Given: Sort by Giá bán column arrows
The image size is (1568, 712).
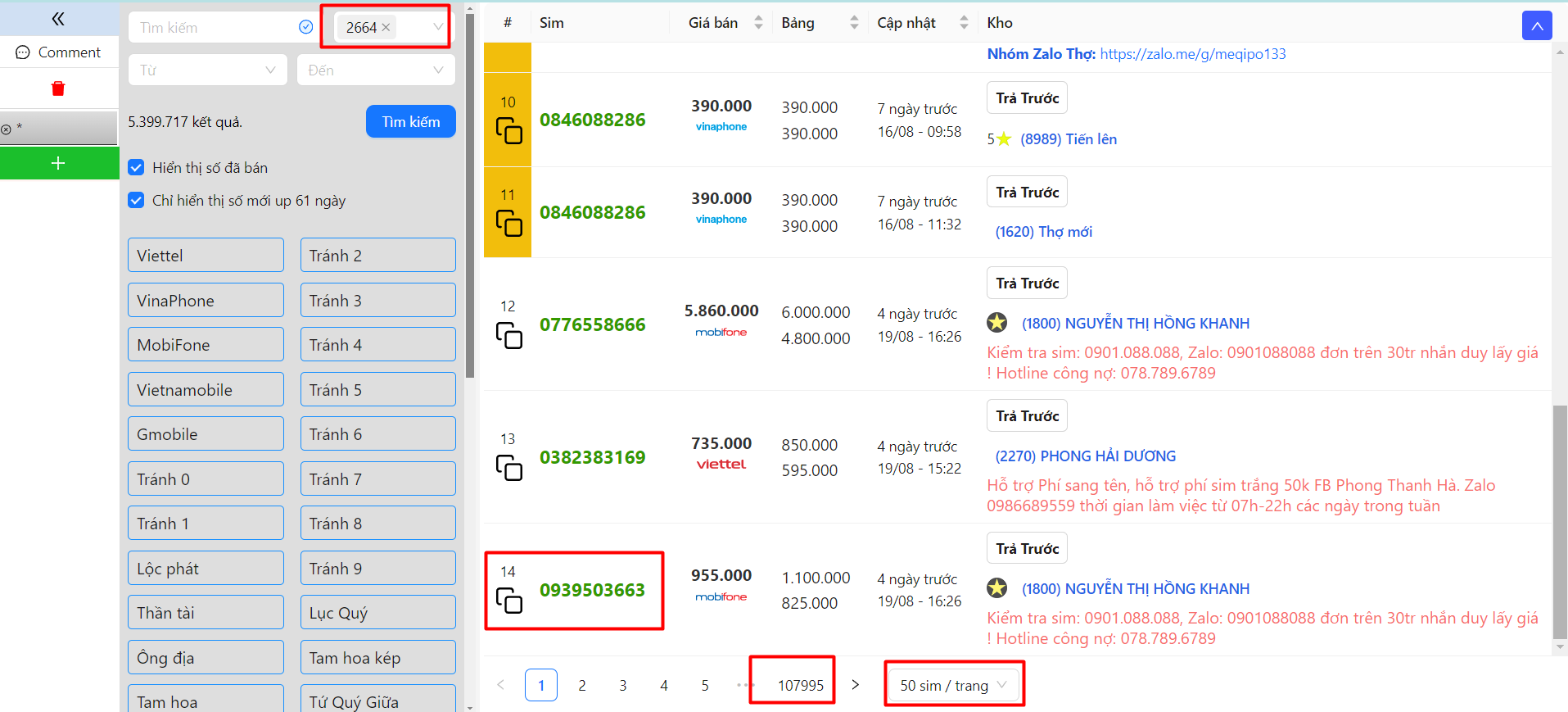Looking at the screenshot, I should click(758, 23).
